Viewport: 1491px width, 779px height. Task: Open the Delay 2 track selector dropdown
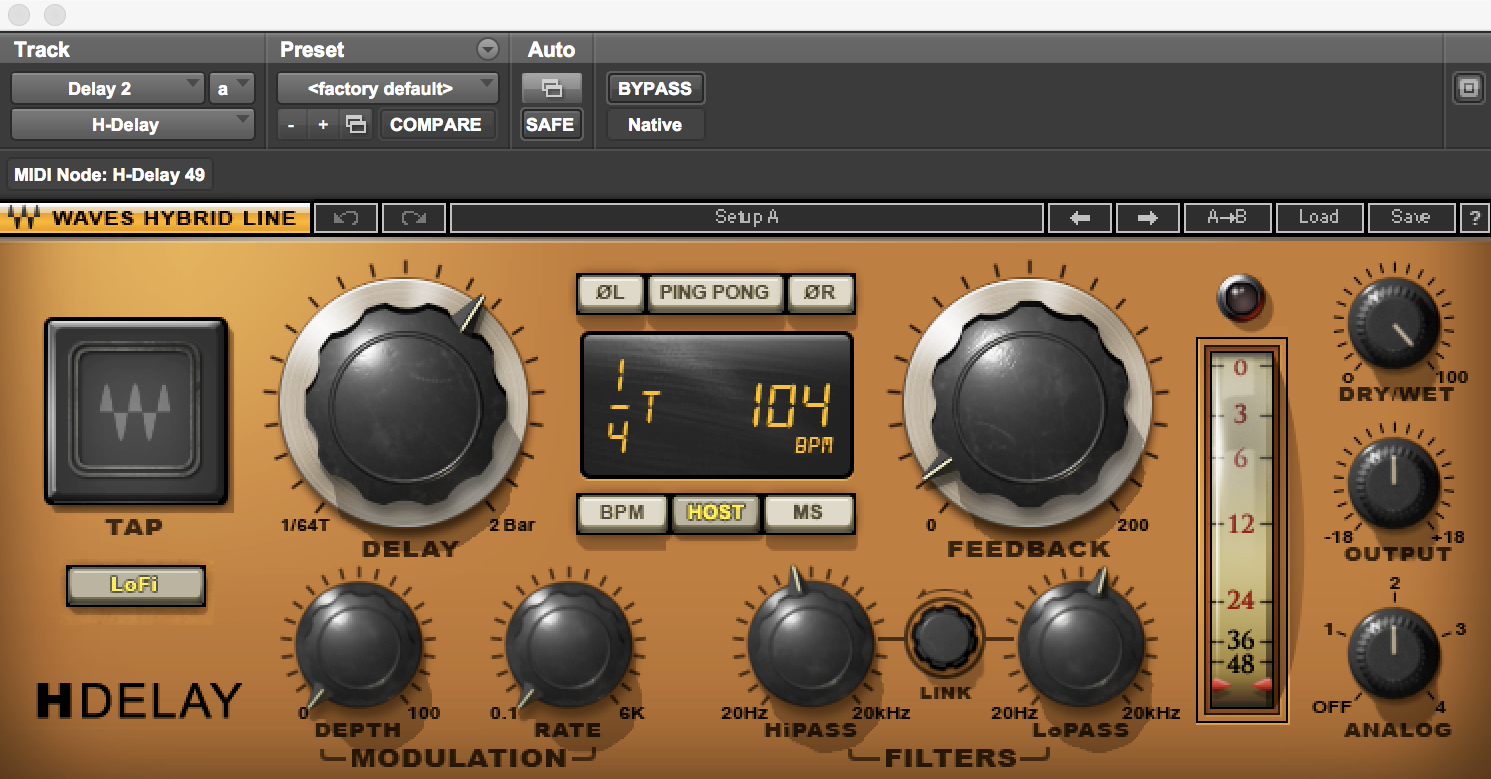point(107,88)
